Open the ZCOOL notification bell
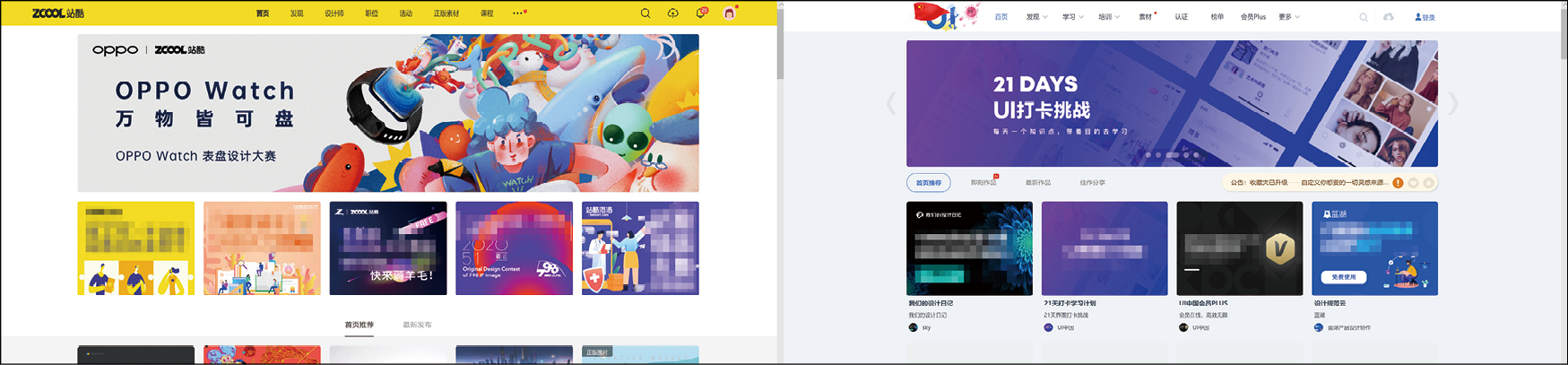 click(701, 13)
